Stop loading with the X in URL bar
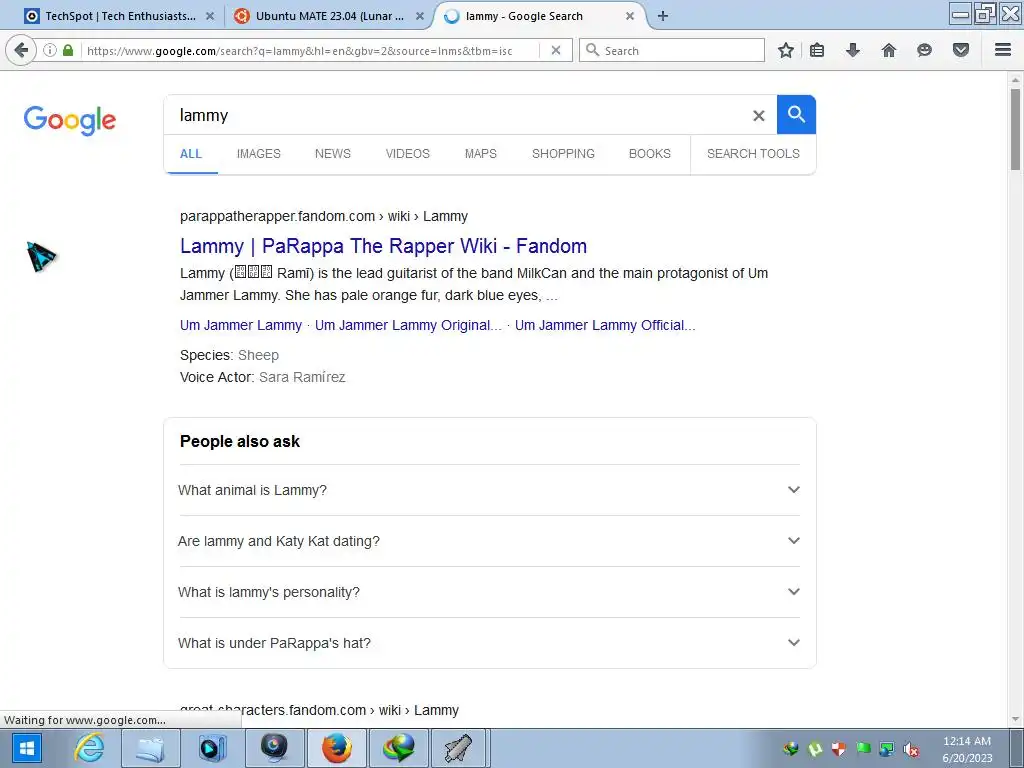This screenshot has height=768, width=1024. (x=556, y=50)
